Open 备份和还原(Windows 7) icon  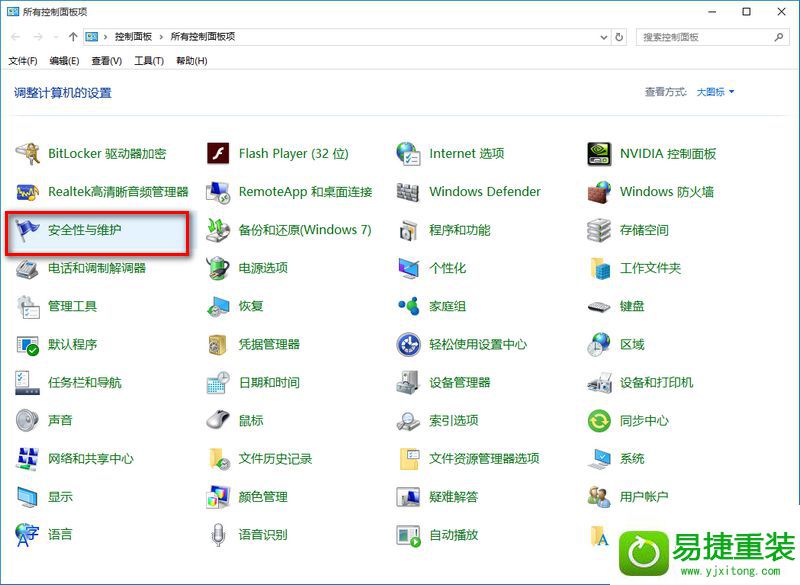point(218,230)
